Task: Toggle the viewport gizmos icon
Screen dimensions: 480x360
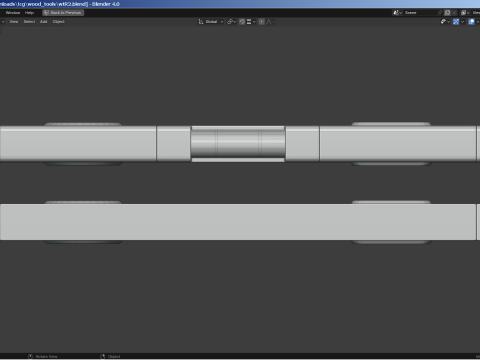Action: pyautogui.click(x=456, y=22)
